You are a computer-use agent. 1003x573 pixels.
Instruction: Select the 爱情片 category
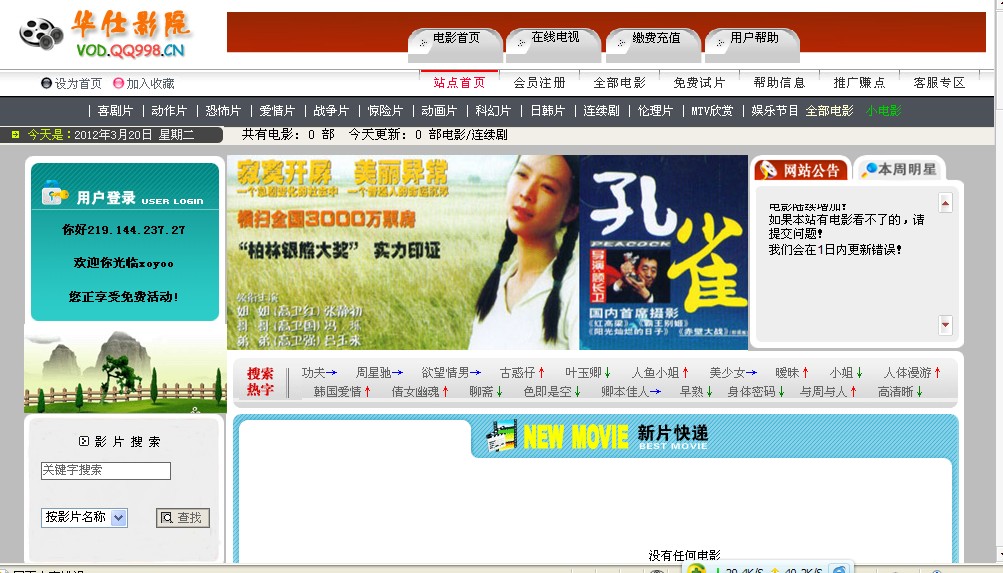coord(277,111)
